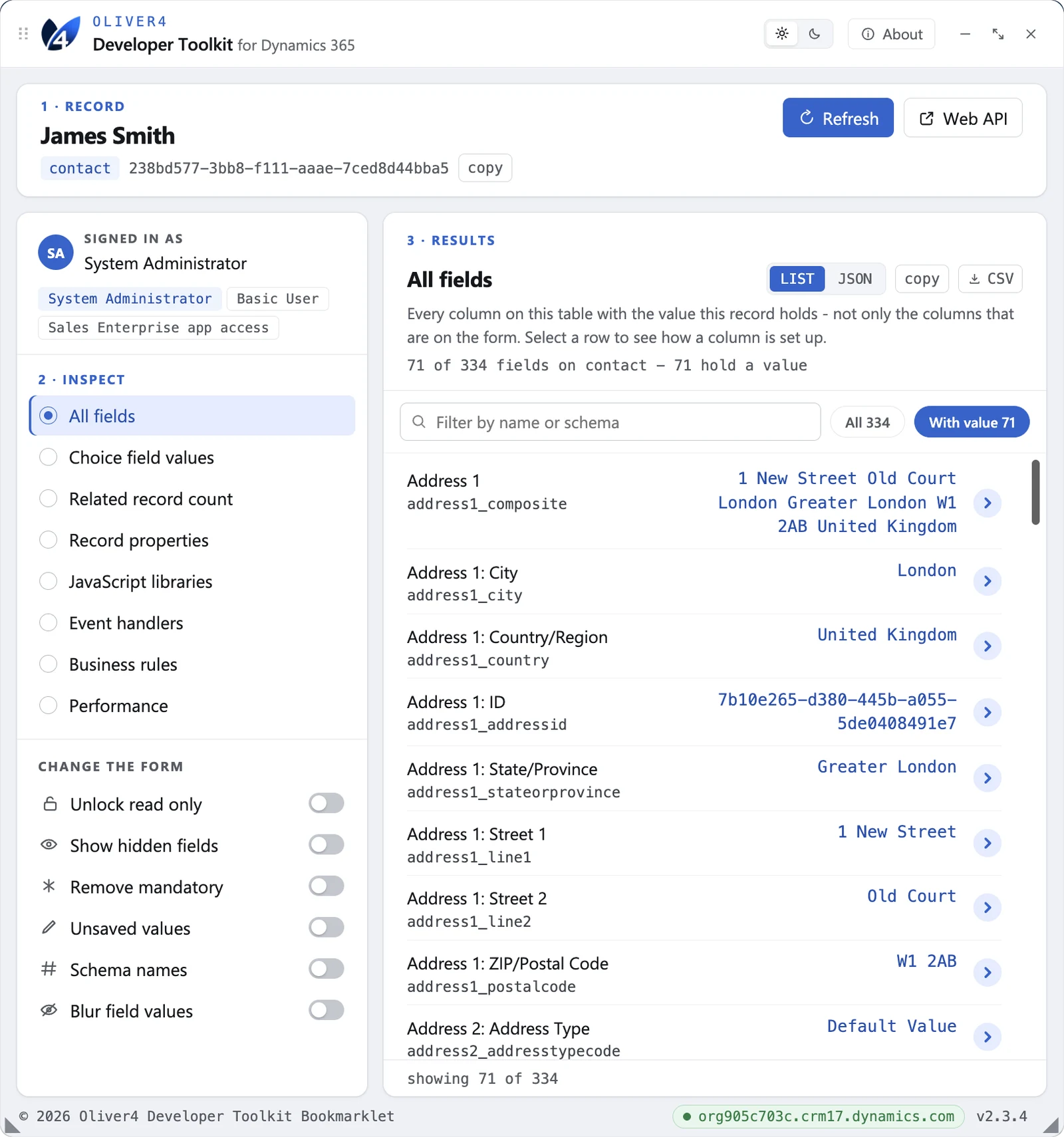Select With value 71 filter

tap(972, 422)
